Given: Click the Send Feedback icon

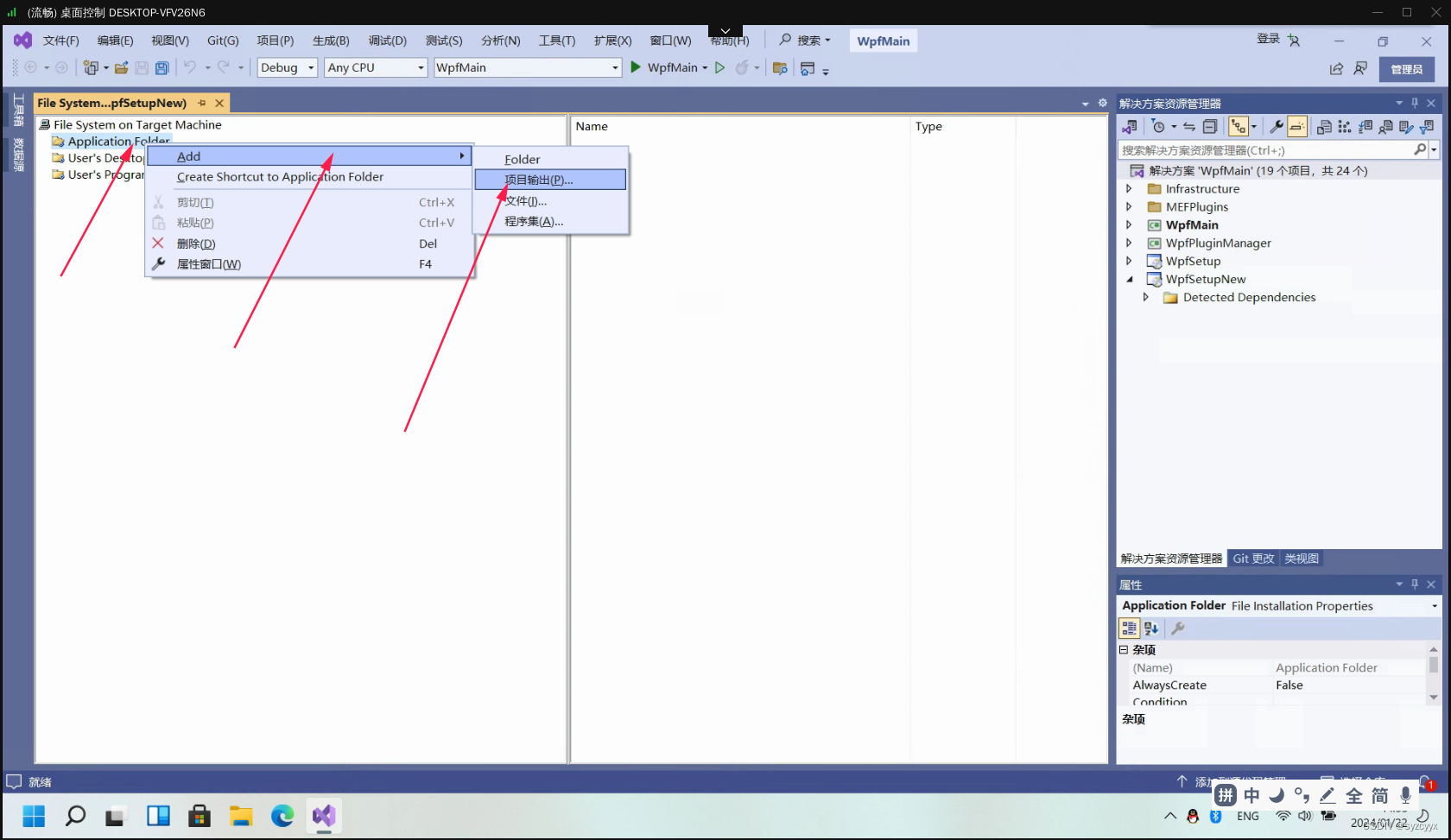Looking at the screenshot, I should [x=1360, y=68].
